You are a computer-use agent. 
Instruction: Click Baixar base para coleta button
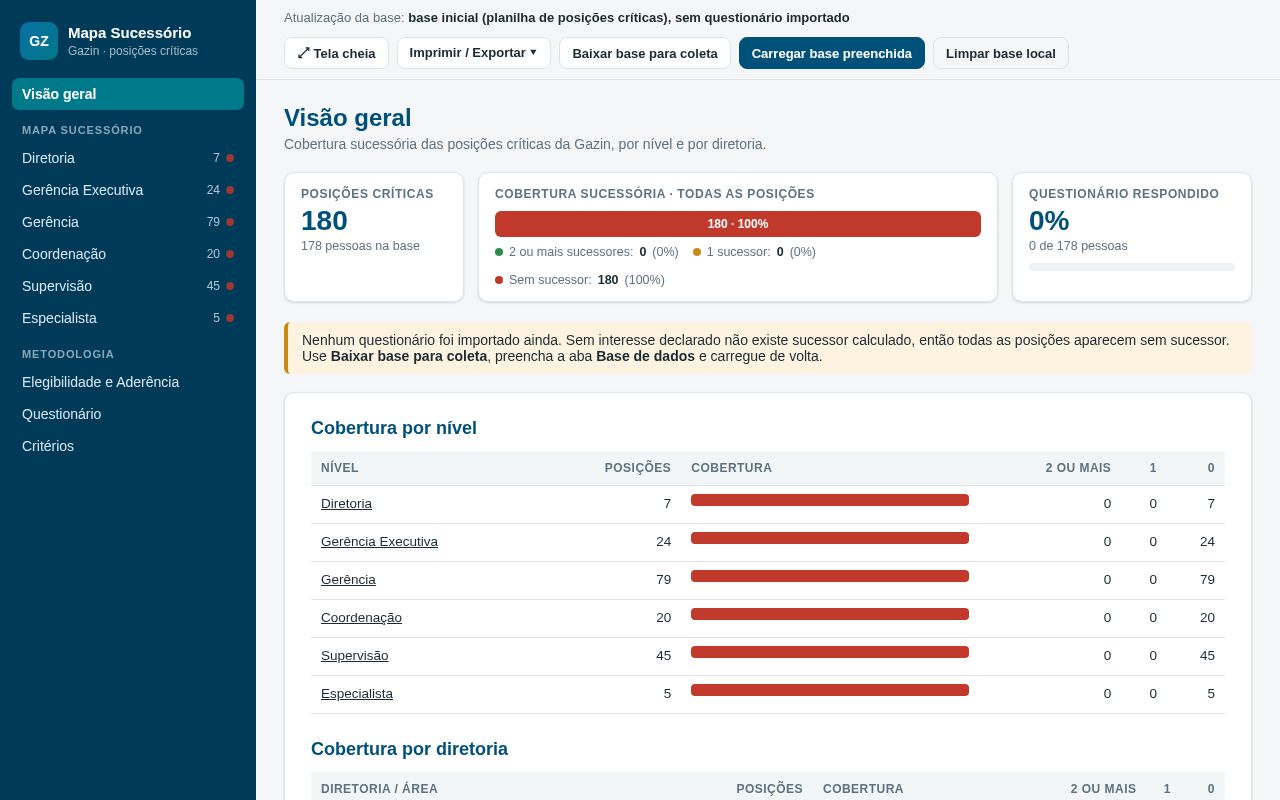click(645, 53)
